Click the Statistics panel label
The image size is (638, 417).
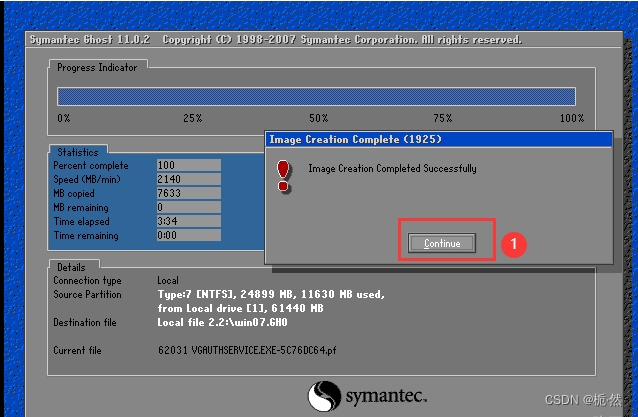pos(78,152)
